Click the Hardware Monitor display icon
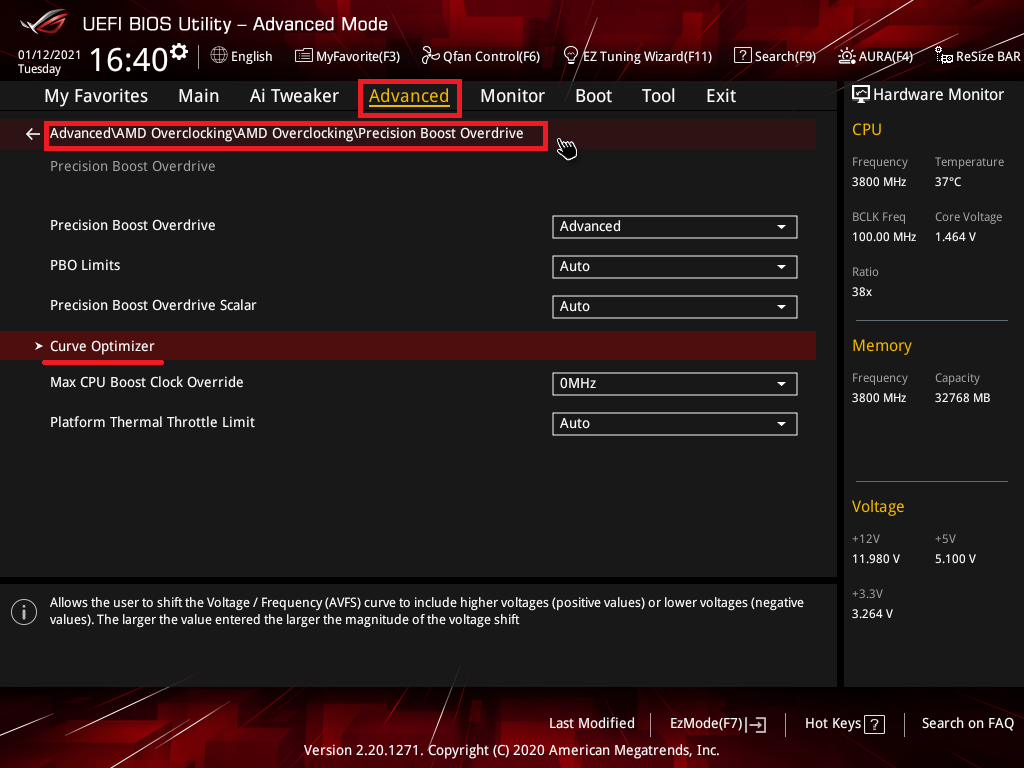The width and height of the screenshot is (1024, 768). click(861, 95)
